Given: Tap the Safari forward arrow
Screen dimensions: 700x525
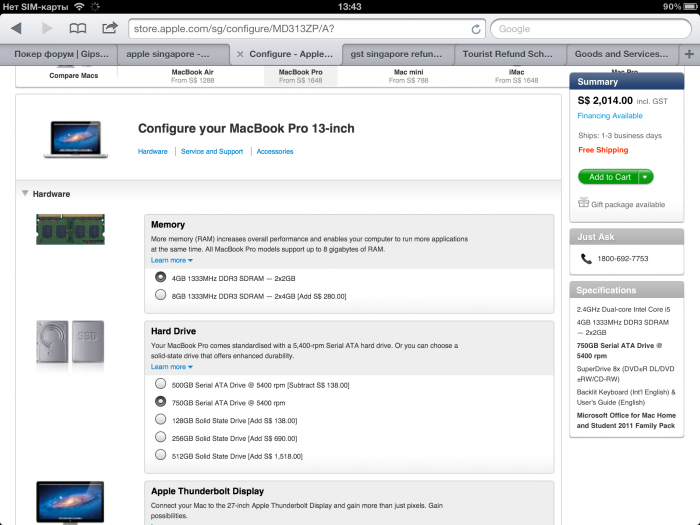Looking at the screenshot, I should tap(47, 29).
